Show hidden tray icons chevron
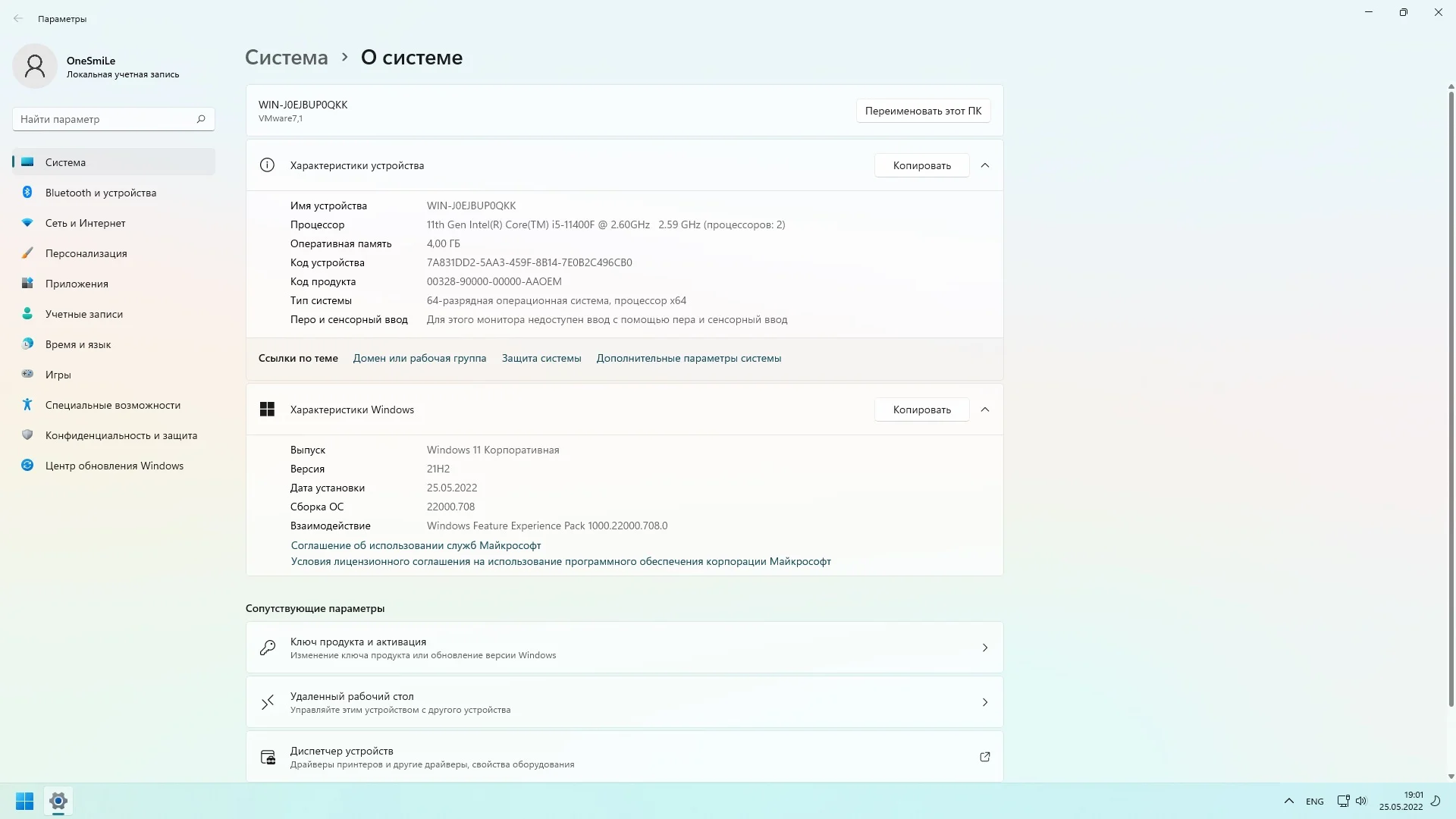 click(x=1288, y=801)
